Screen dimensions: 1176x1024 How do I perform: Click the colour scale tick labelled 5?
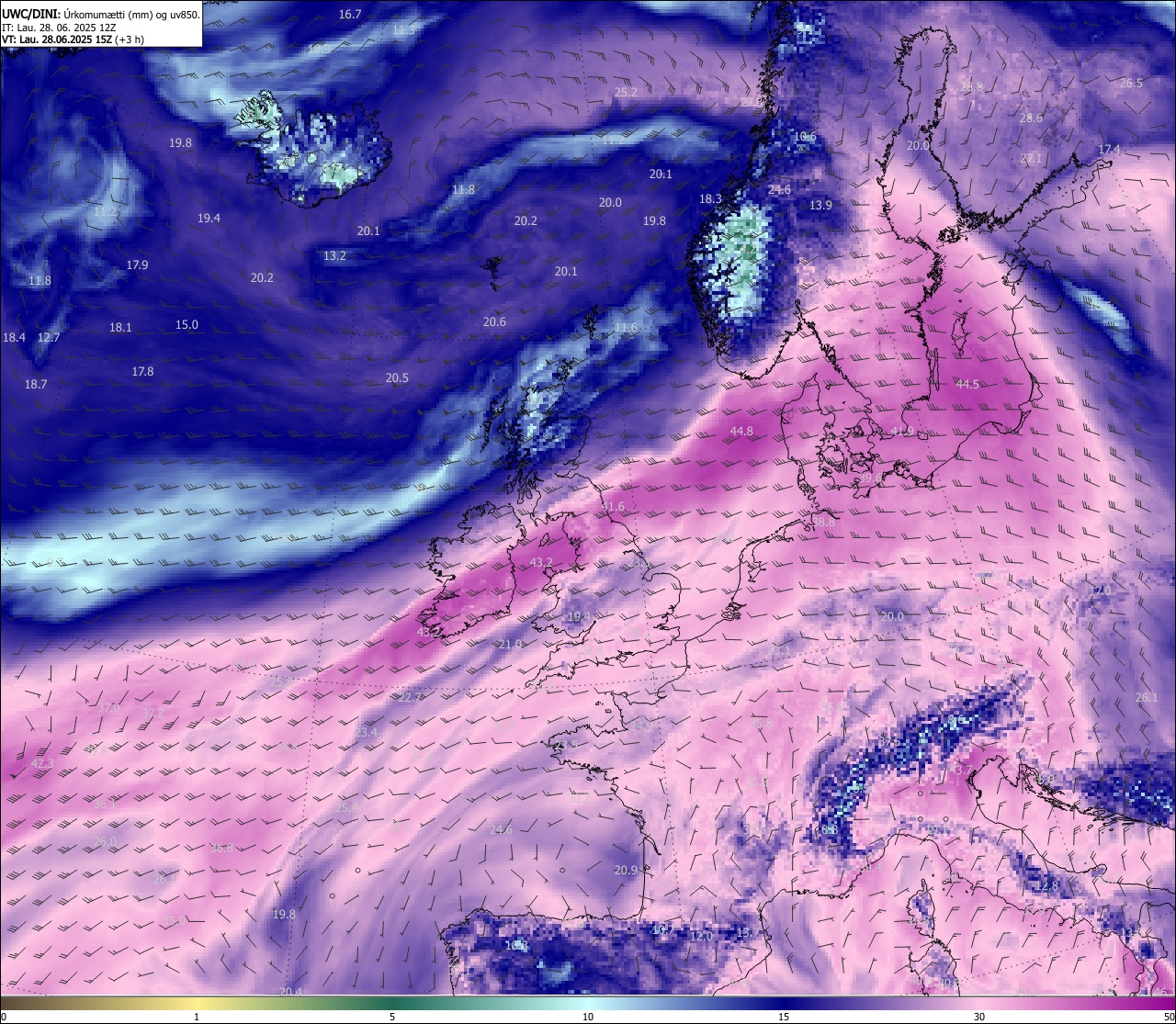point(392,1017)
